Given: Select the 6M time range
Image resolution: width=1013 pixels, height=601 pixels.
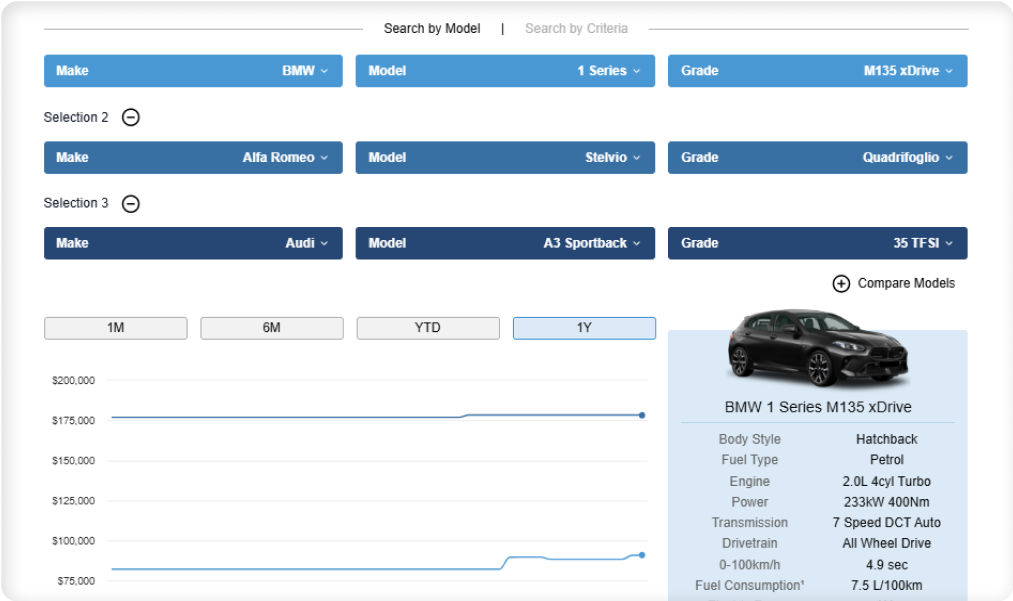Looking at the screenshot, I should (271, 328).
